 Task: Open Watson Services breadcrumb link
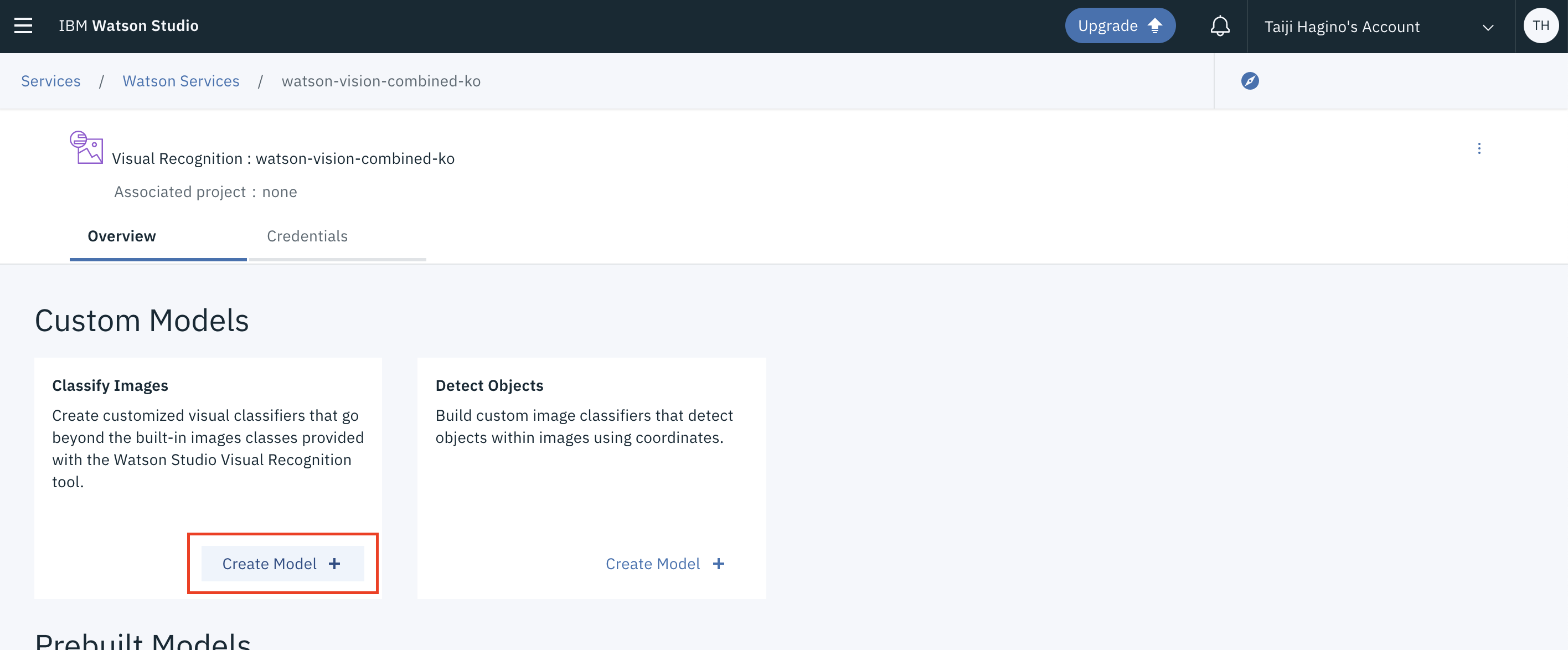click(181, 81)
